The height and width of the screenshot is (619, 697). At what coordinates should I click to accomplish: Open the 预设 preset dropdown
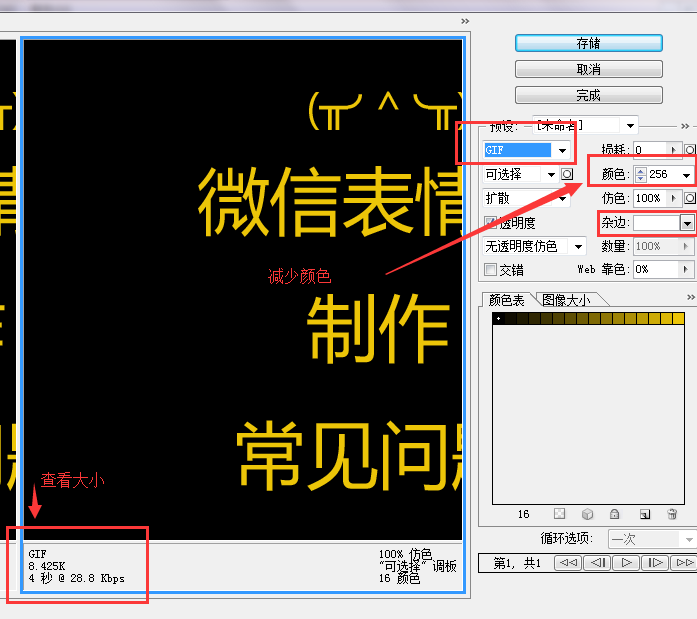pos(630,126)
